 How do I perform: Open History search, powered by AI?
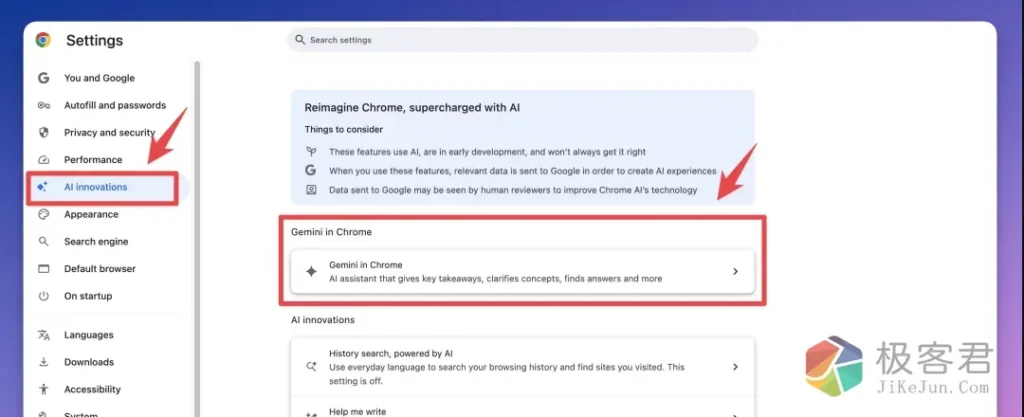coord(500,367)
